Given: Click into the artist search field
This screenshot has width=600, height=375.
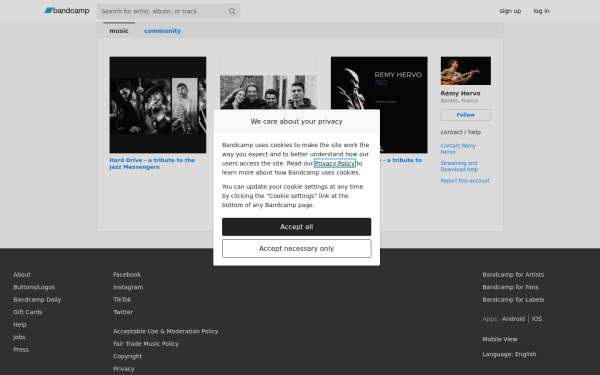Looking at the screenshot, I should 164,11.
